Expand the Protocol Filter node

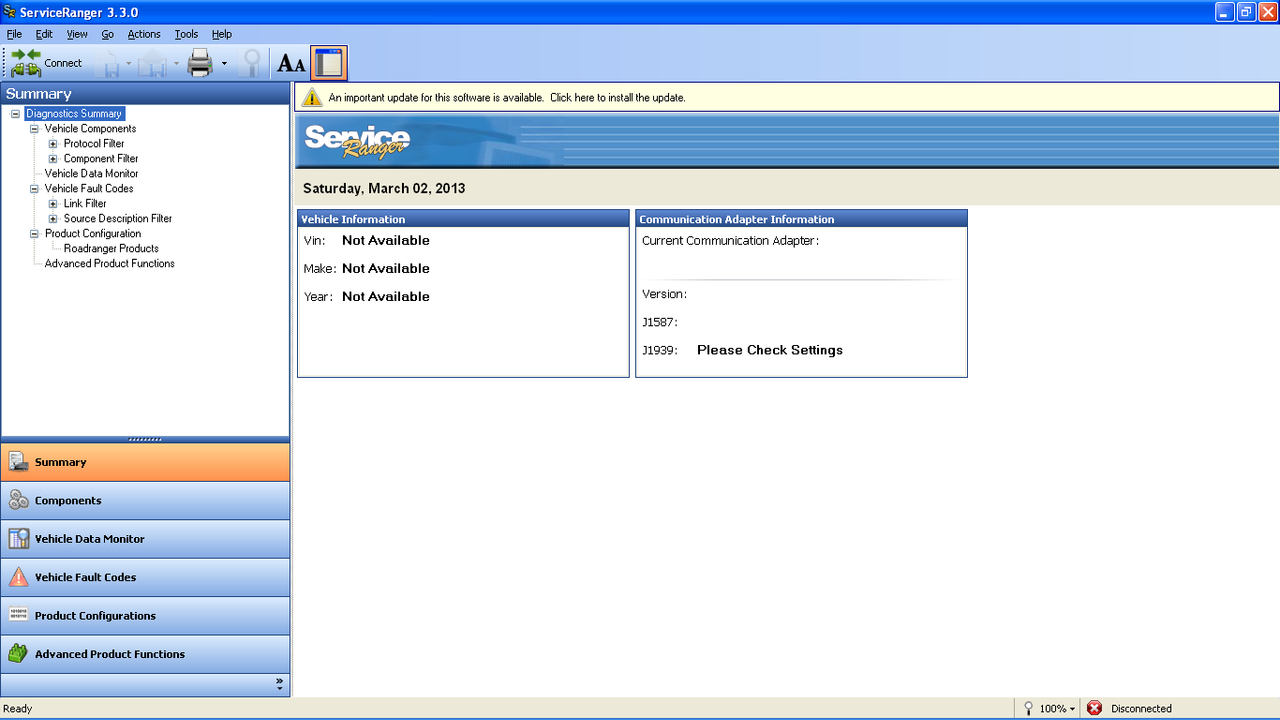[x=53, y=144]
